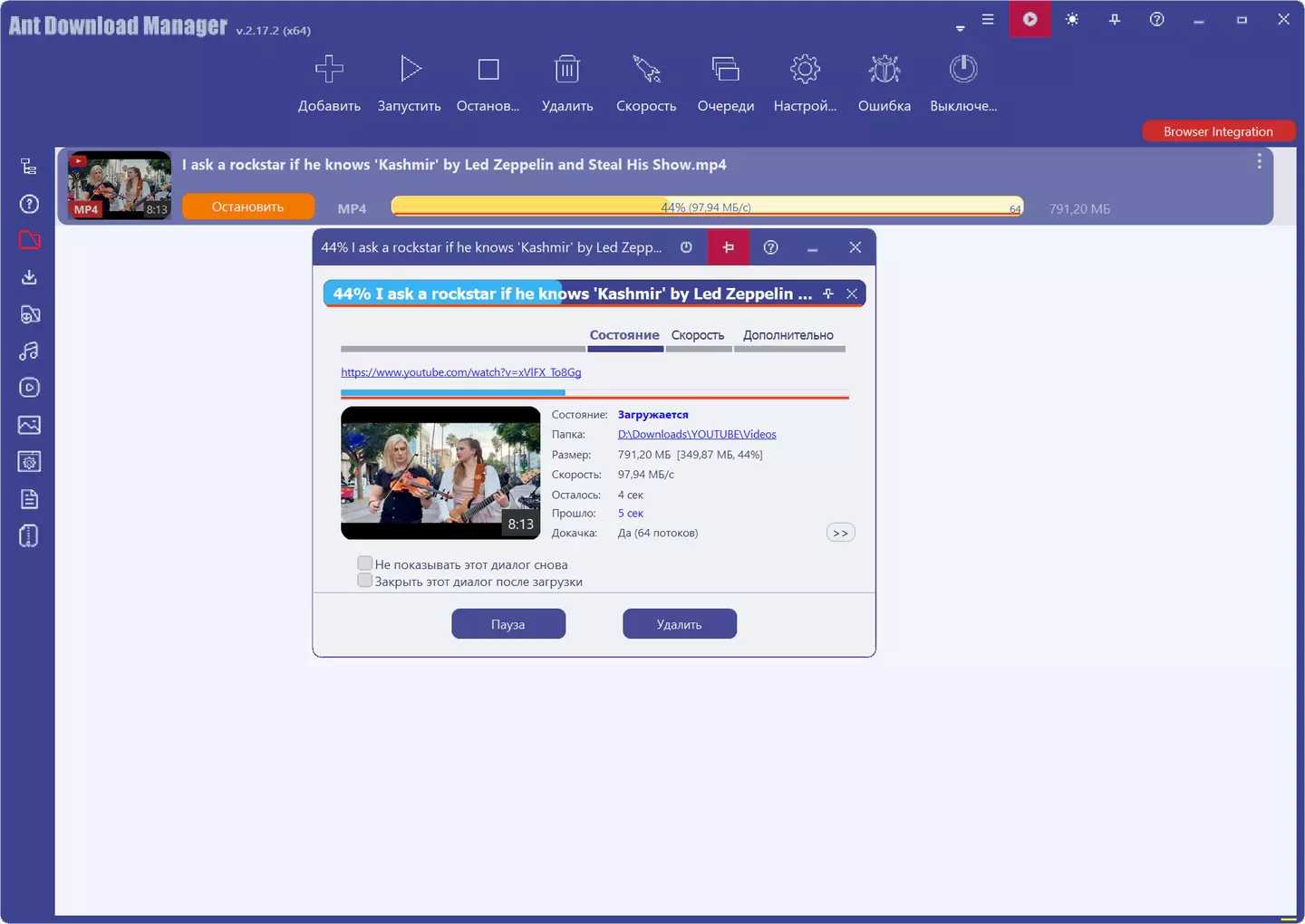1305x924 pixels.
Task: Open the small dropdown arrow in the title bar
Action: (960, 29)
